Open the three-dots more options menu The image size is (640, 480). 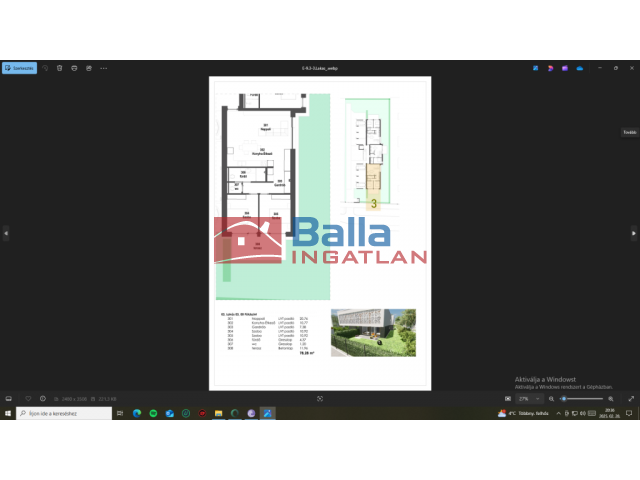(x=103, y=68)
